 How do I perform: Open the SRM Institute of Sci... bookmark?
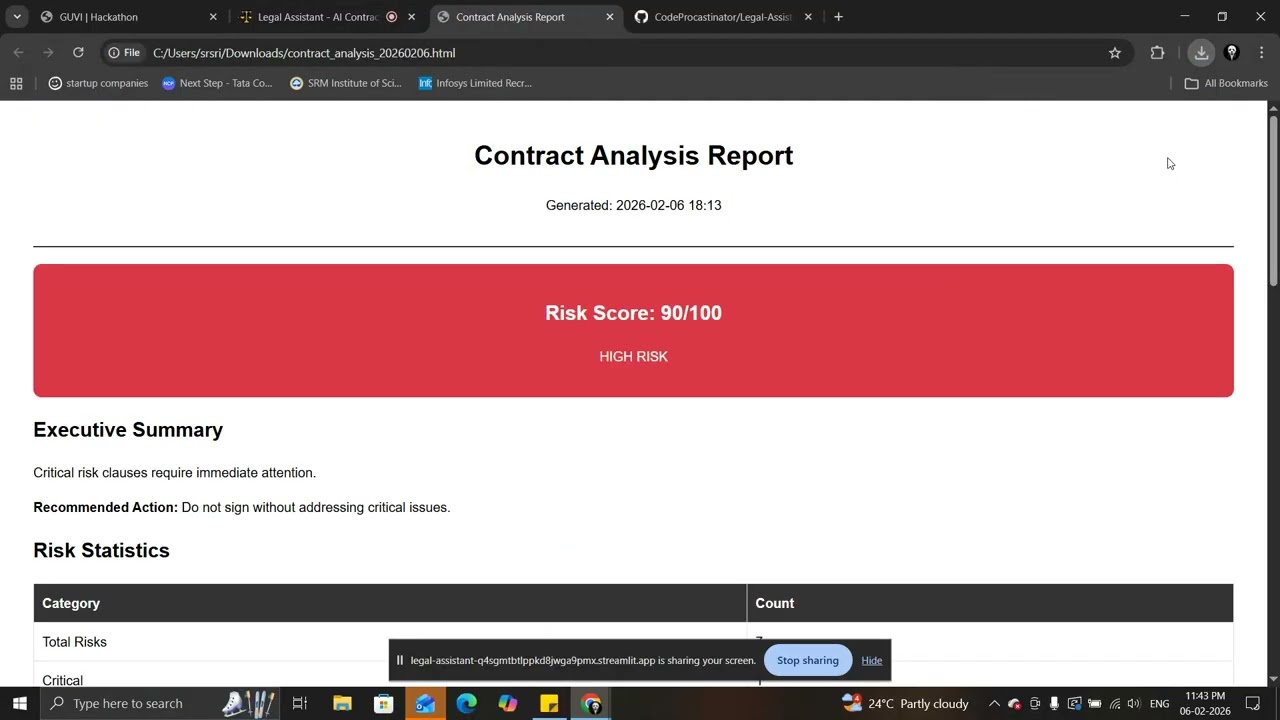tap(346, 83)
